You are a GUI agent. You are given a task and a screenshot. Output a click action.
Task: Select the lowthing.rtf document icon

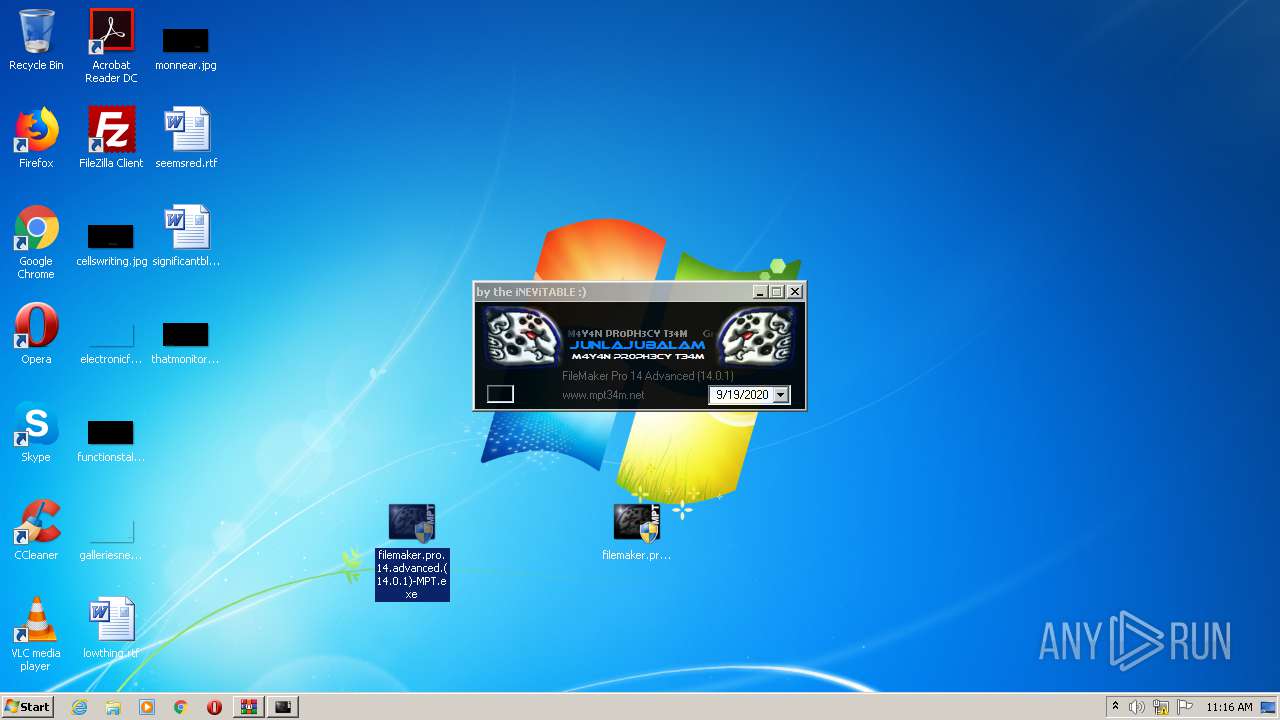coord(111,628)
